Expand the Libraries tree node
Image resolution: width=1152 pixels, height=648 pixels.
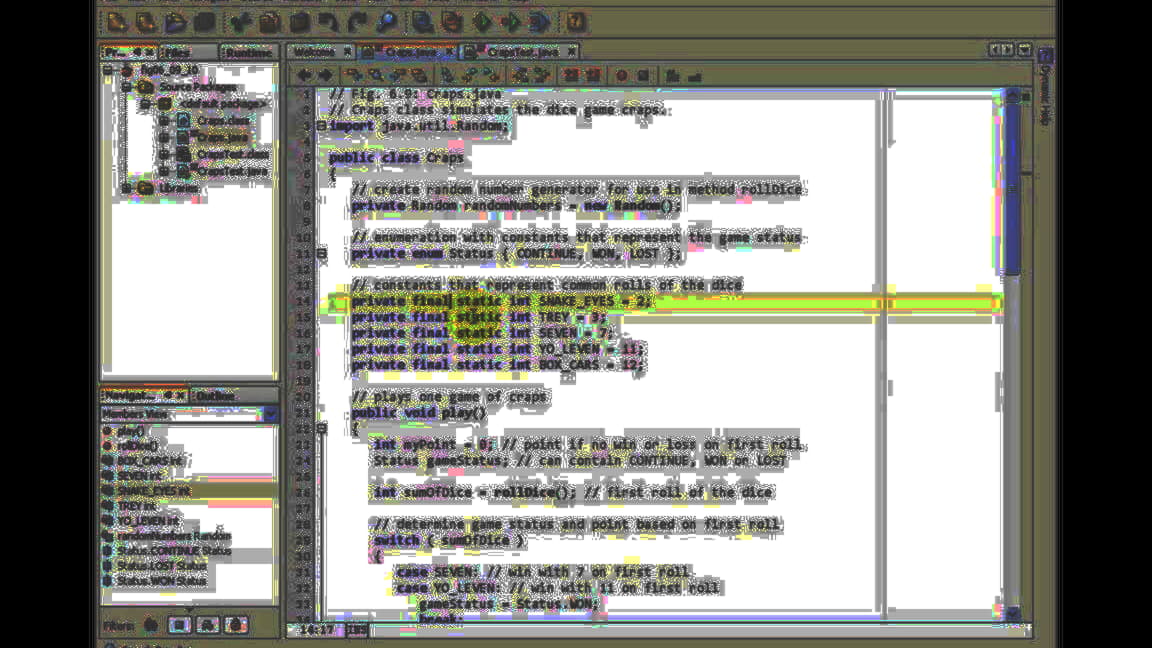click(126, 188)
